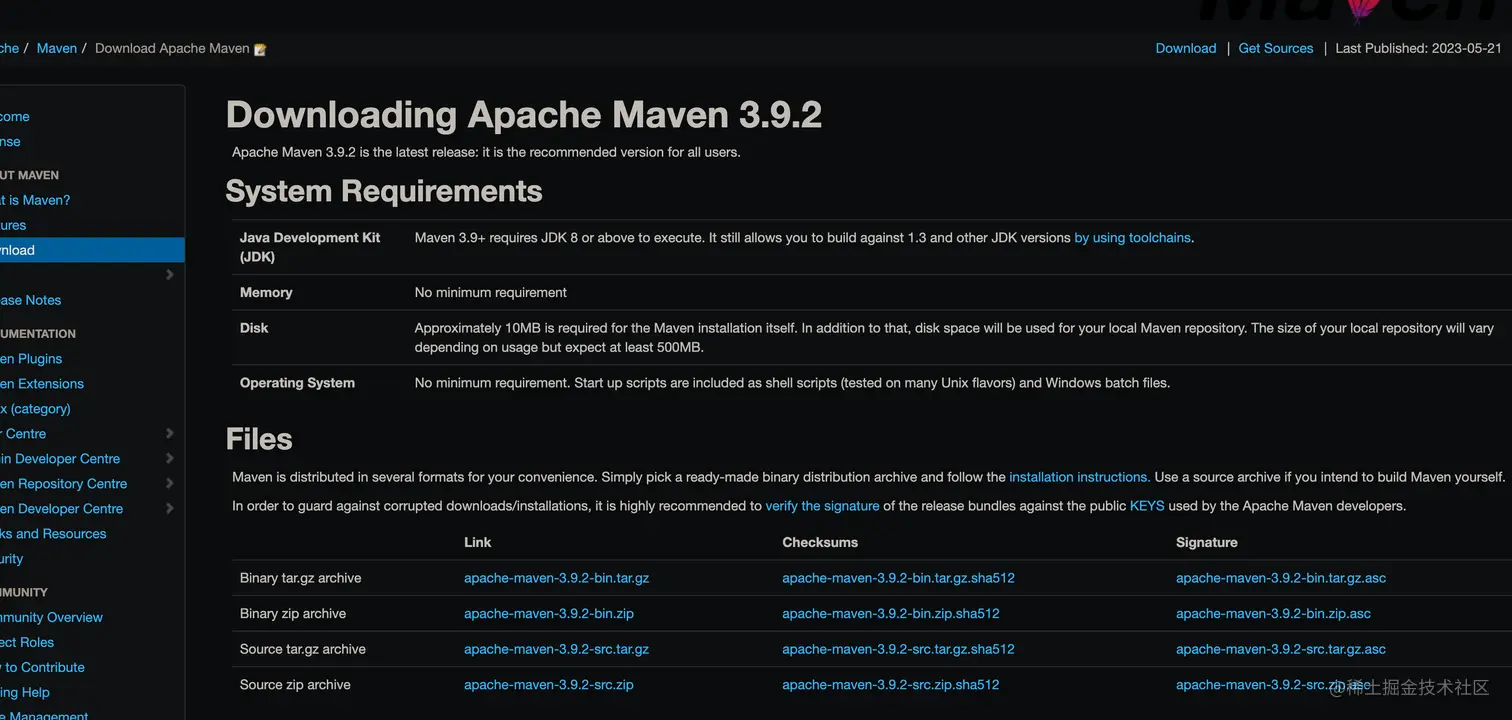The image size is (1512, 720).
Task: Click the 'Signature' column header
Action: pyautogui.click(x=1207, y=542)
